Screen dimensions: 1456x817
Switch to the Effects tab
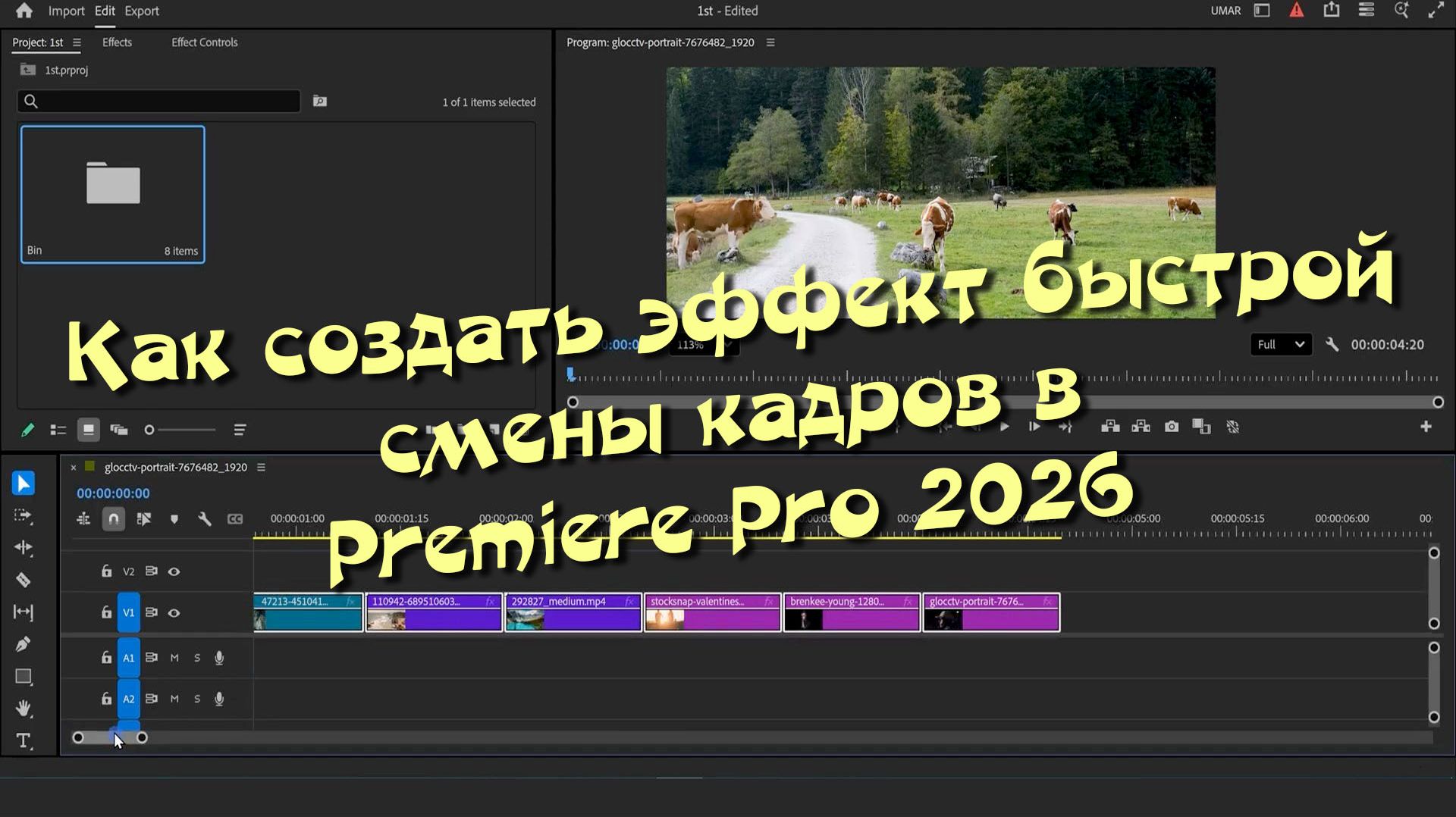tap(117, 42)
